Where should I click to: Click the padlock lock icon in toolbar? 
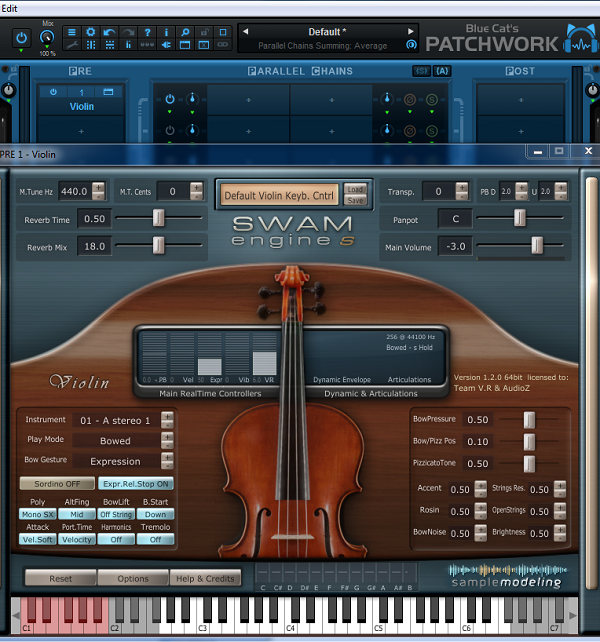[x=204, y=32]
